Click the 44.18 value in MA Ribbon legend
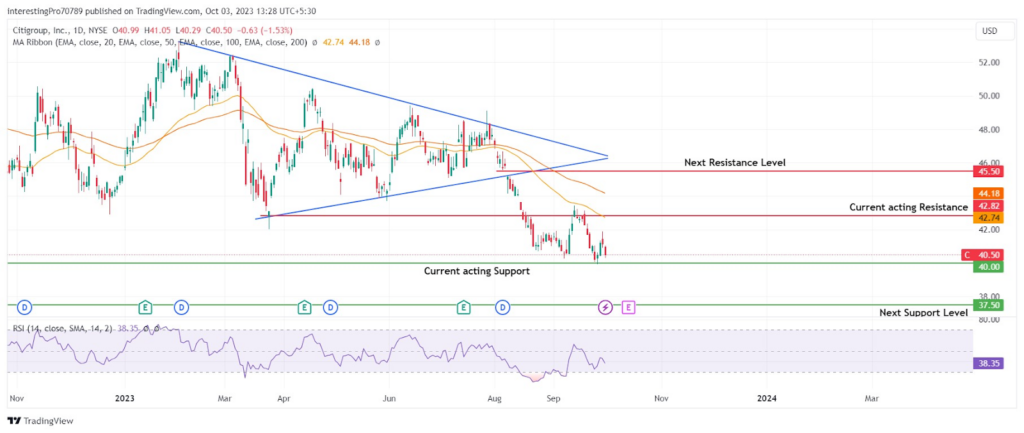 pos(360,42)
